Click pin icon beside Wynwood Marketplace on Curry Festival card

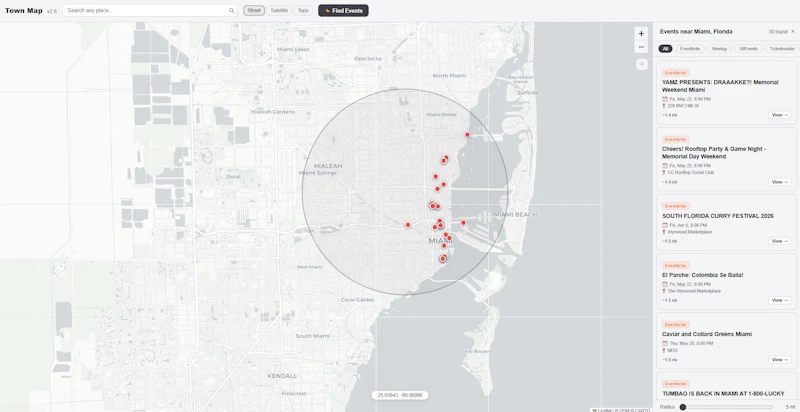pos(664,232)
